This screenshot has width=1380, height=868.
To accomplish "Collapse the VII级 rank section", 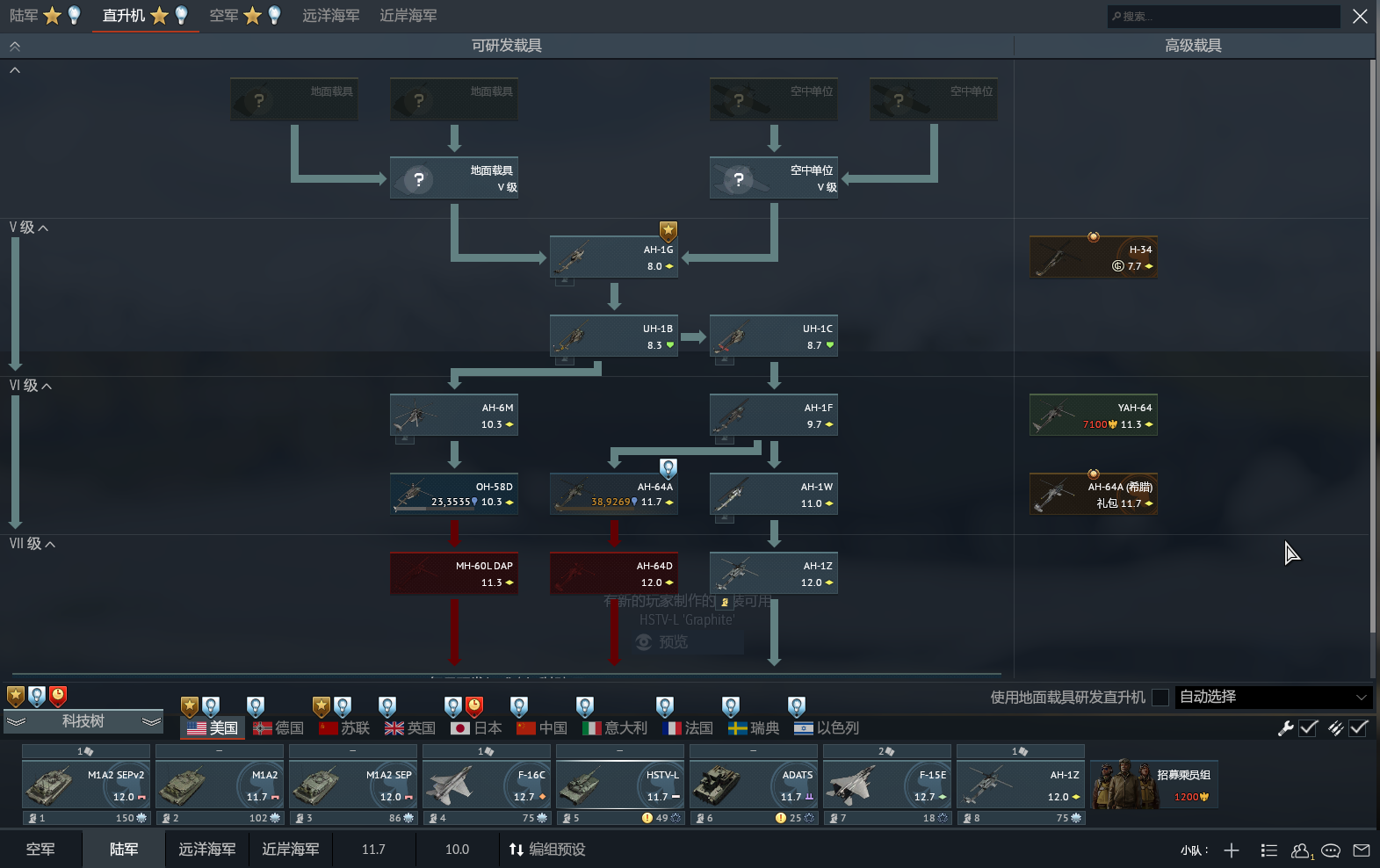I will click(33, 544).
